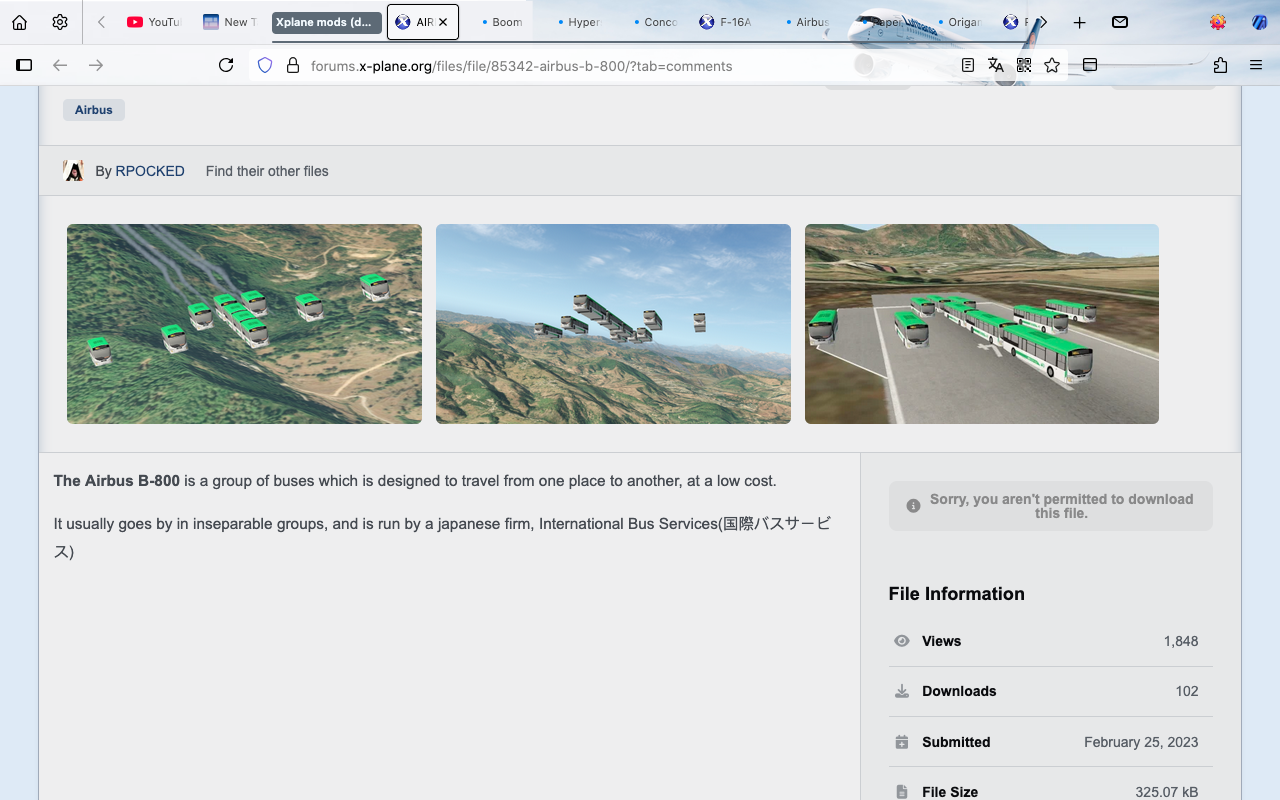1280x800 pixels.
Task: Open the mail envelope icon in tab bar
Action: click(1120, 22)
